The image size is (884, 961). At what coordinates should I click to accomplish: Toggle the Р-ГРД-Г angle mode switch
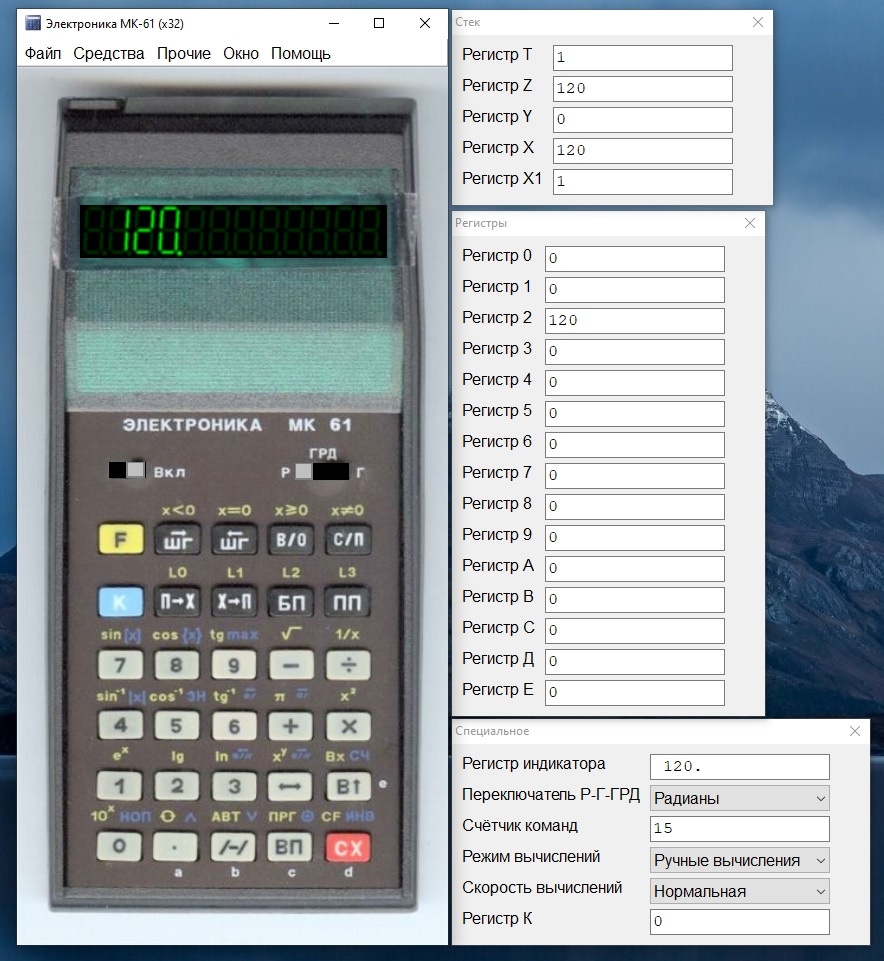click(322, 471)
